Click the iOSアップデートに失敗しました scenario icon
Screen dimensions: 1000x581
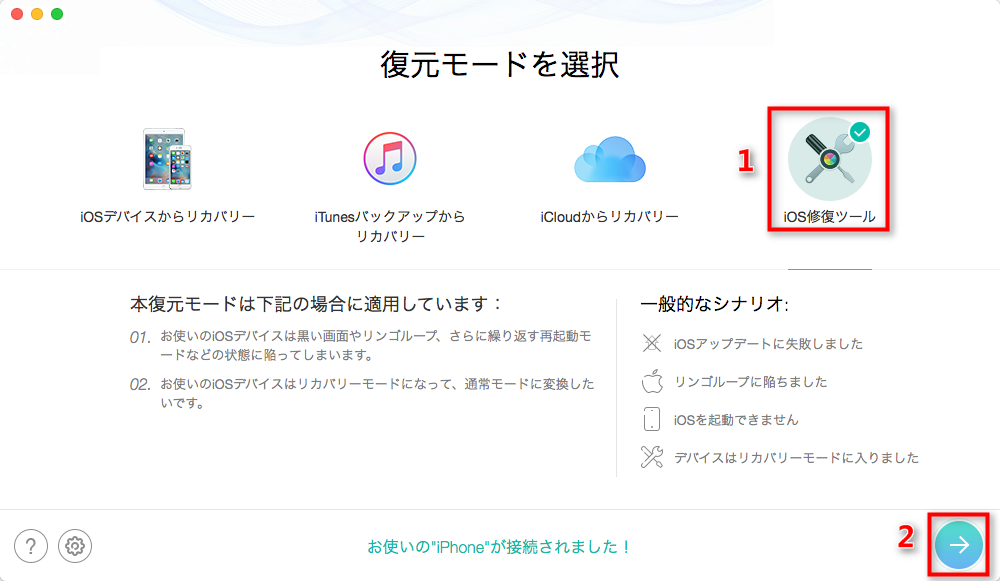coord(652,343)
